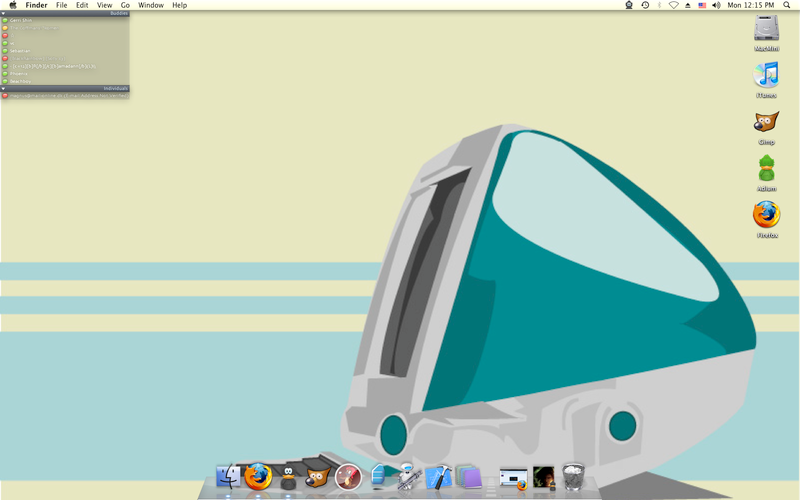Open the round paintbrush app in Dock
The width and height of the screenshot is (800, 500).
coord(348,477)
